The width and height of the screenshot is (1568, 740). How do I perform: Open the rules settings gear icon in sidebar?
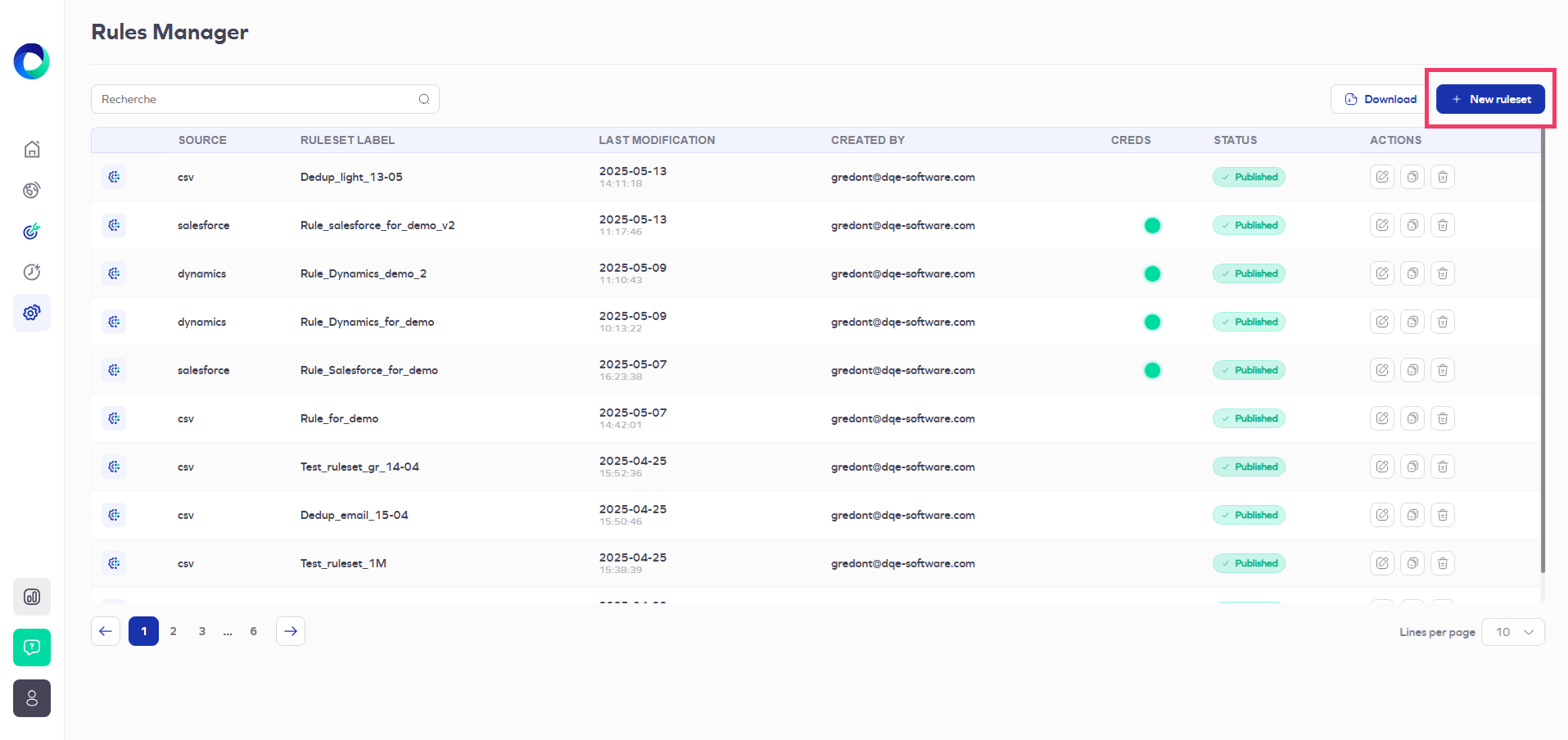pos(32,313)
